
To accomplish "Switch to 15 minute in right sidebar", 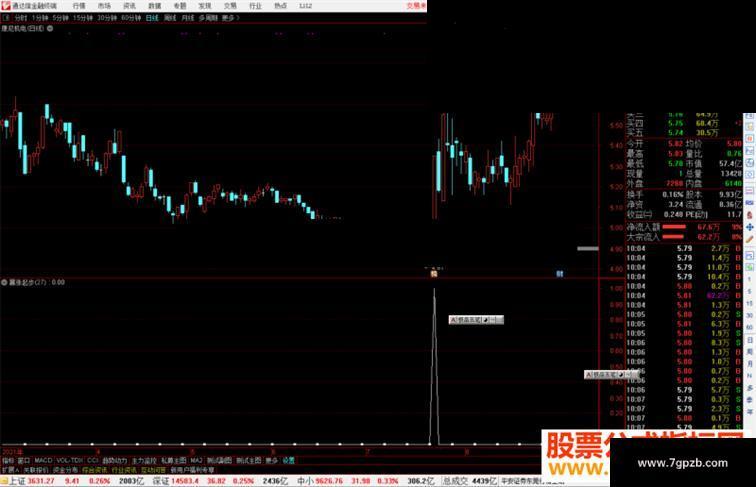I will [749, 303].
